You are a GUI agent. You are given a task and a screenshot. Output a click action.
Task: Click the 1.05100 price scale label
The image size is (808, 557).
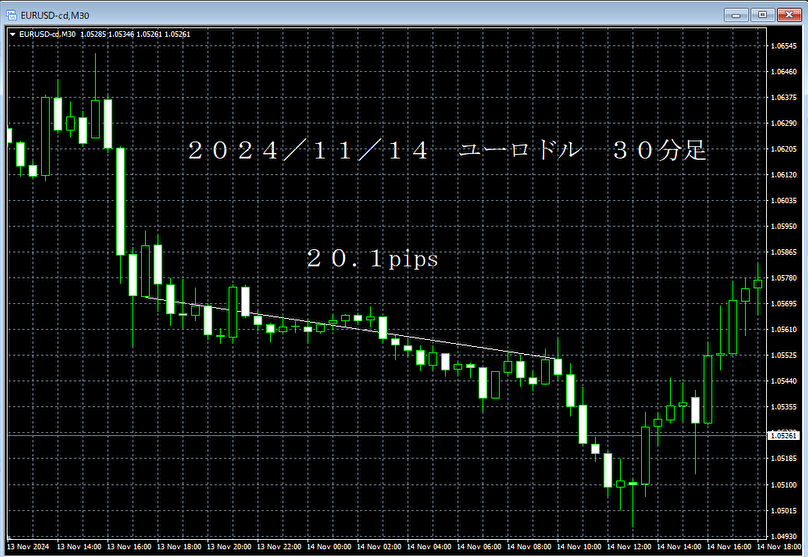tap(783, 484)
